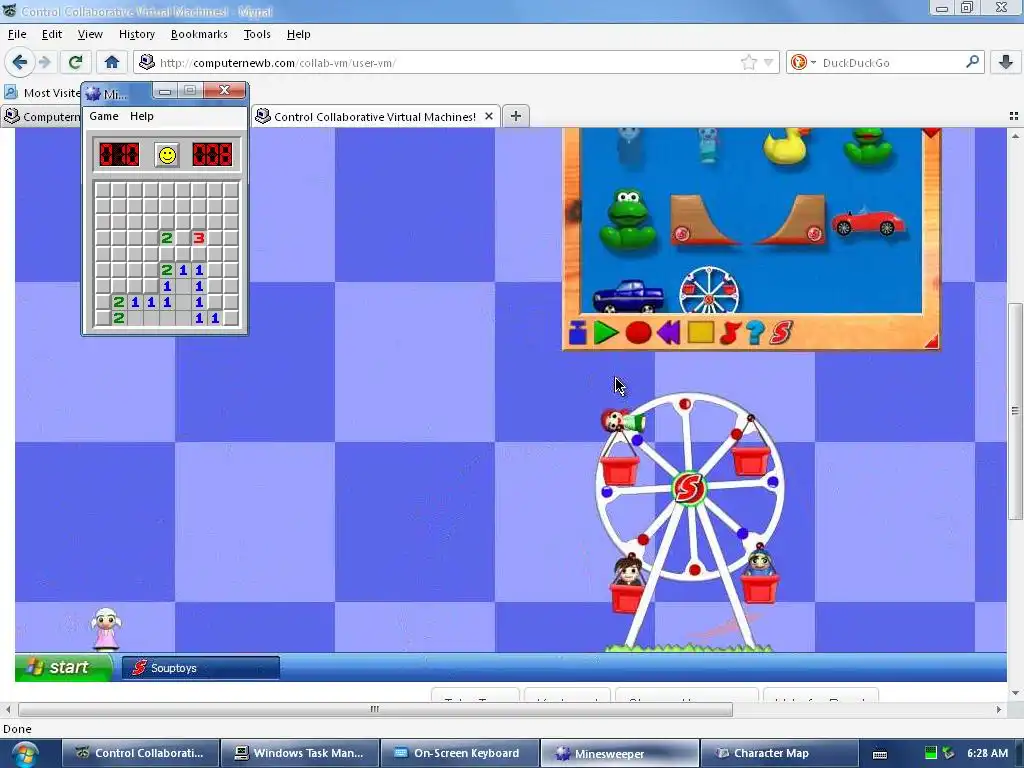The image size is (1024, 768).
Task: Toggle sound with the red music note
Action: point(729,332)
